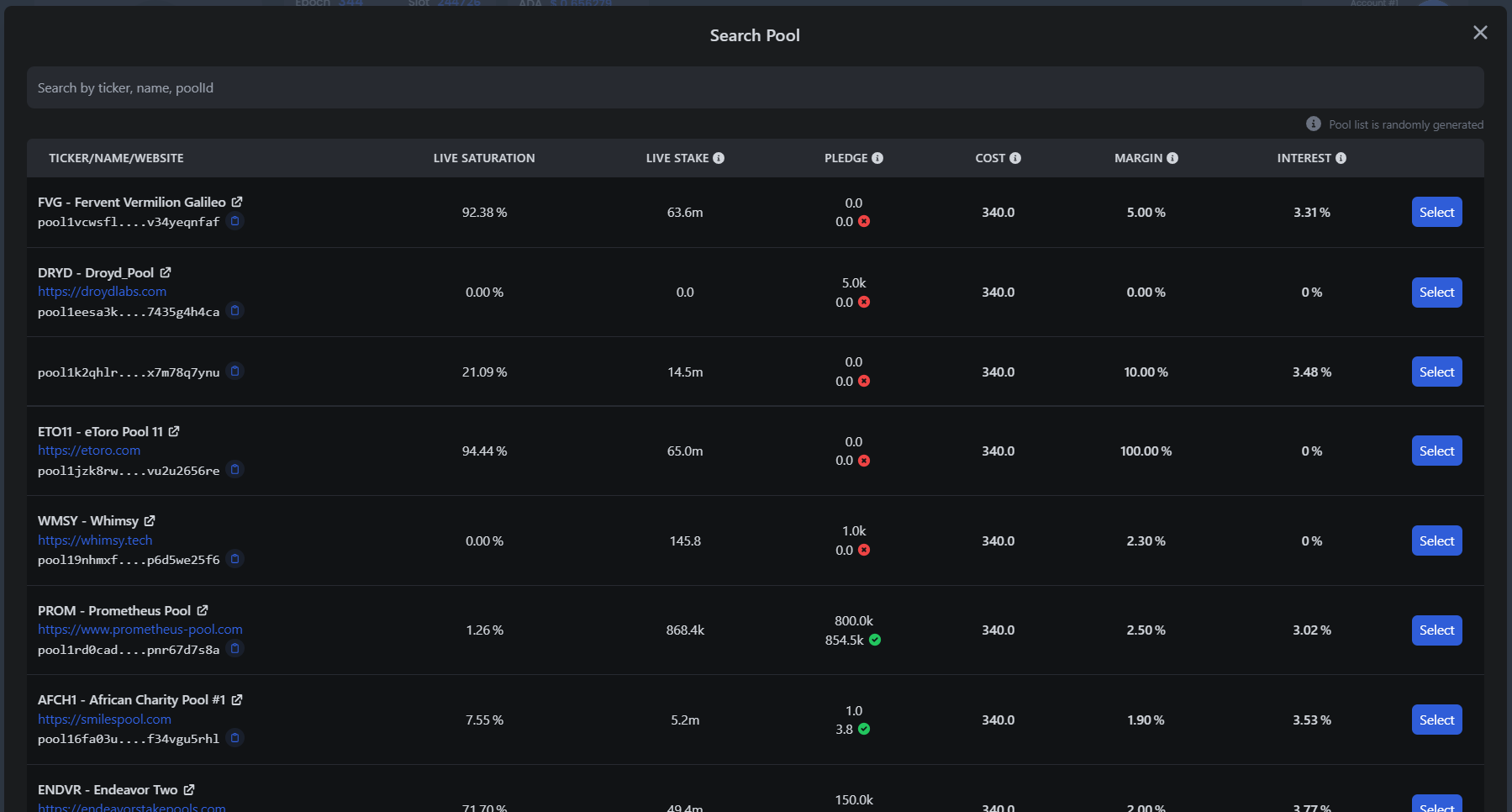
Task: Visit the whimsy.tech website link
Action: point(95,540)
